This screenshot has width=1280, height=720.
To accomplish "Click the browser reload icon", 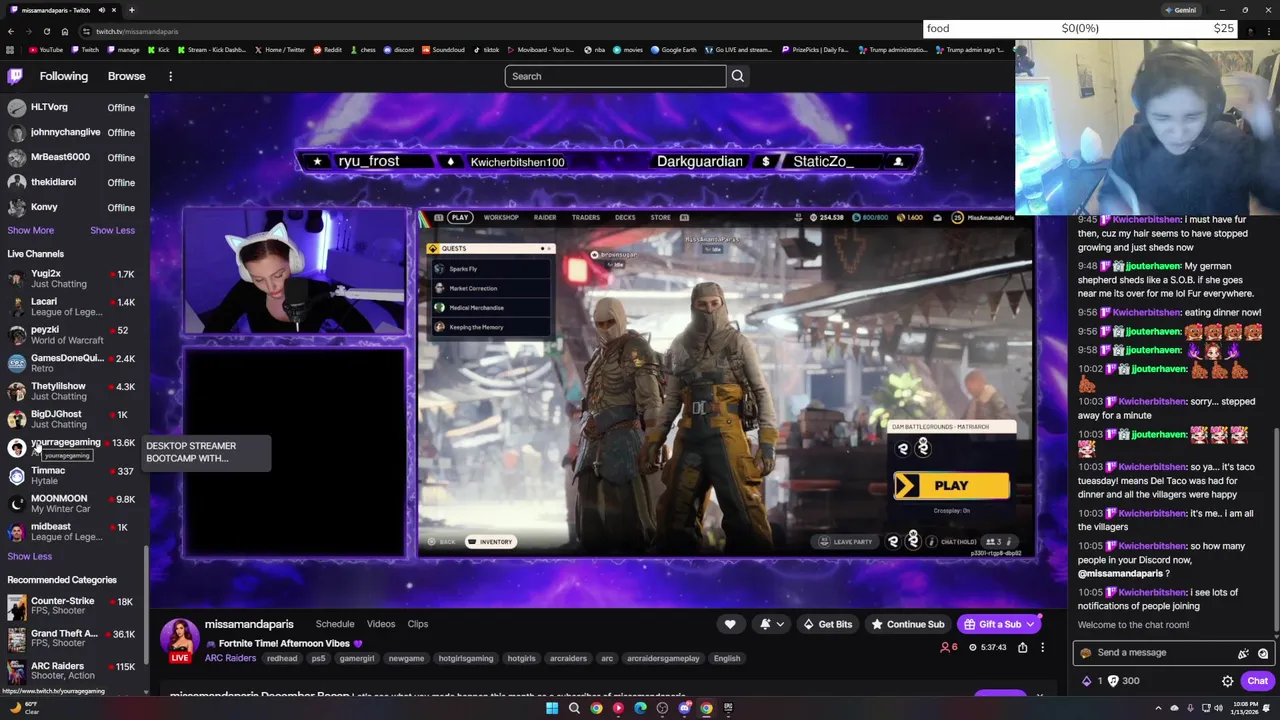I will (46, 31).
